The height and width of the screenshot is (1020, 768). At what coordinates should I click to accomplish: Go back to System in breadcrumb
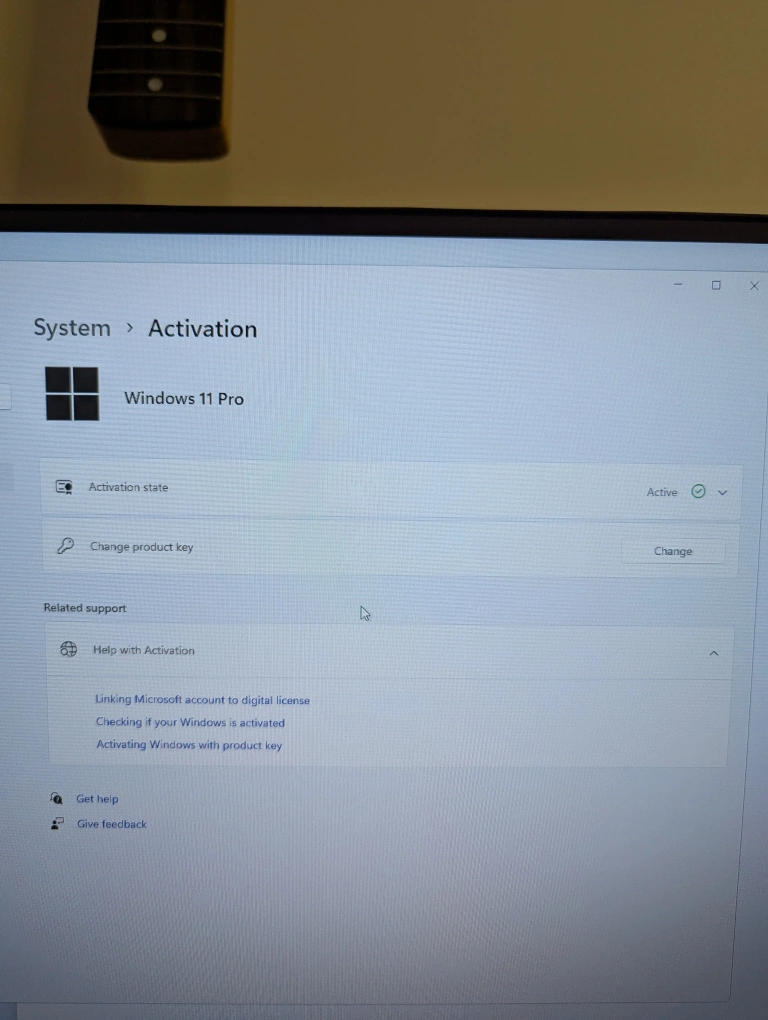(x=72, y=328)
